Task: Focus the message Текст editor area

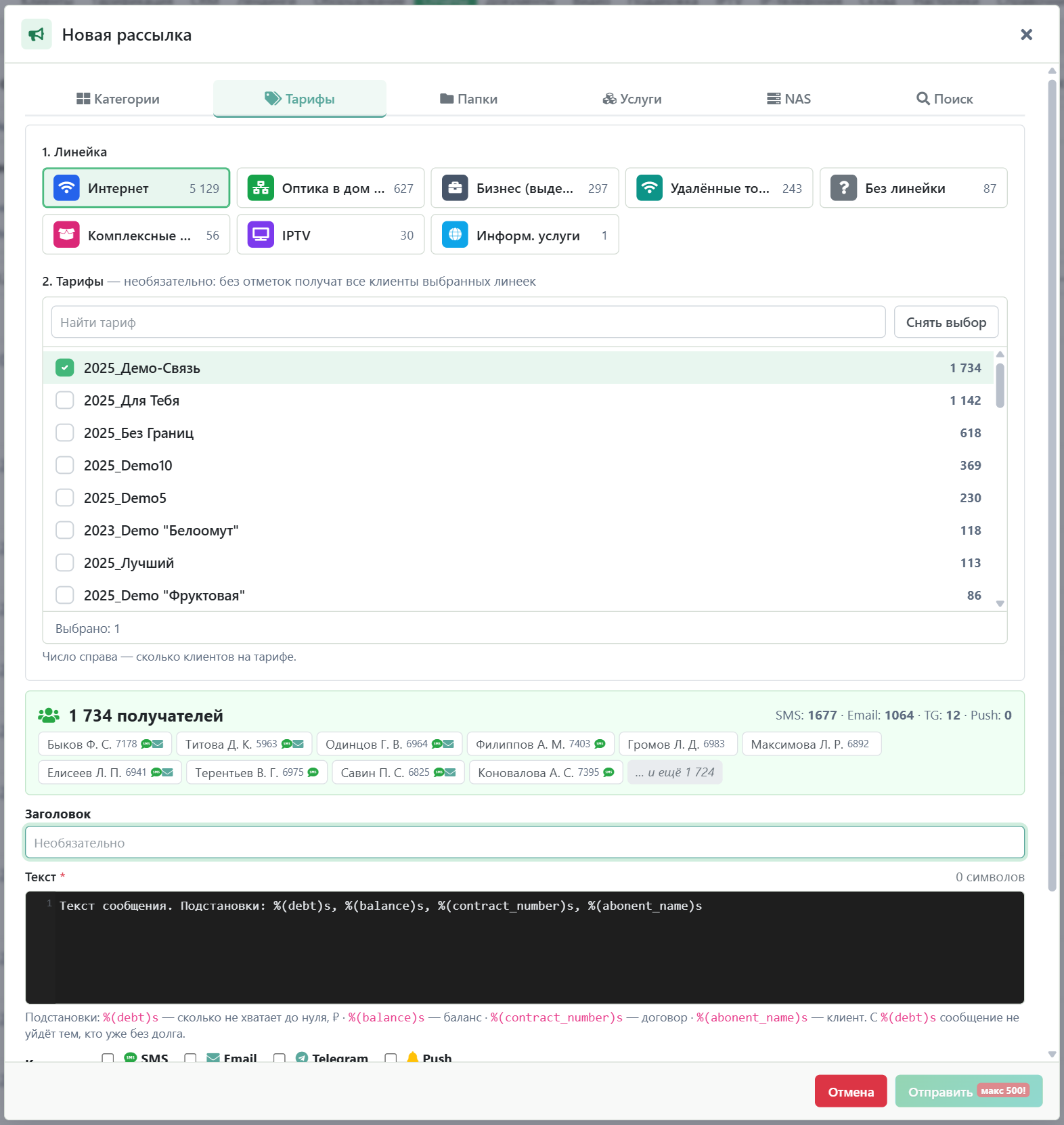Action: [525, 948]
